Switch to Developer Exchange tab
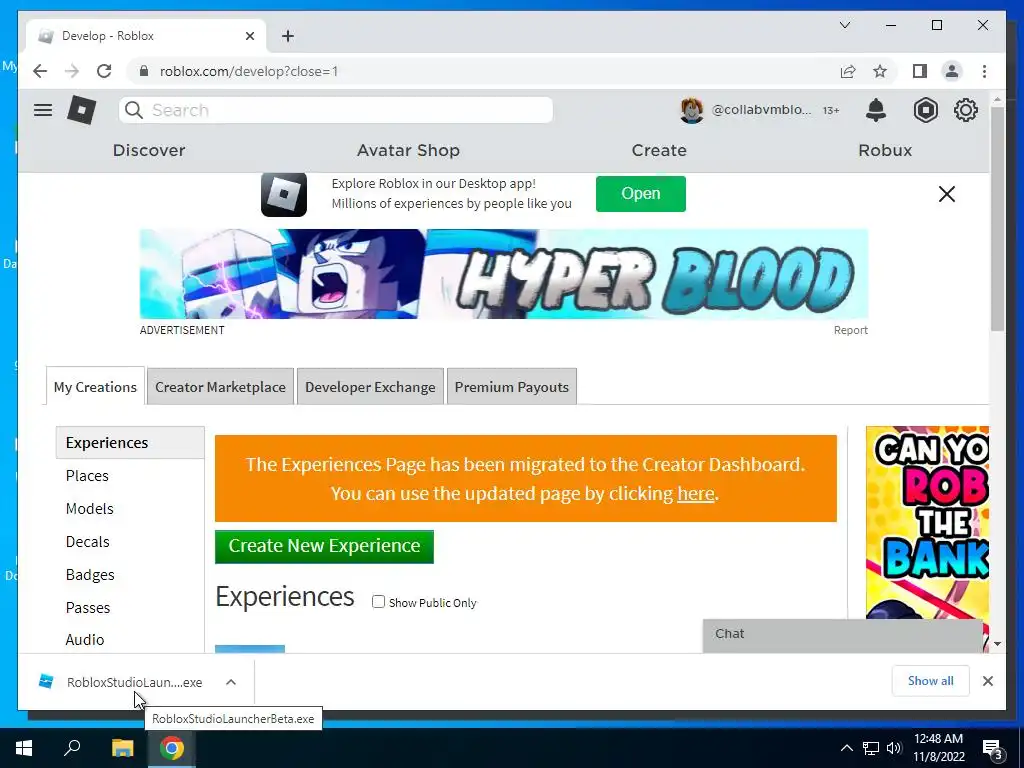The height and width of the screenshot is (768, 1024). (370, 387)
